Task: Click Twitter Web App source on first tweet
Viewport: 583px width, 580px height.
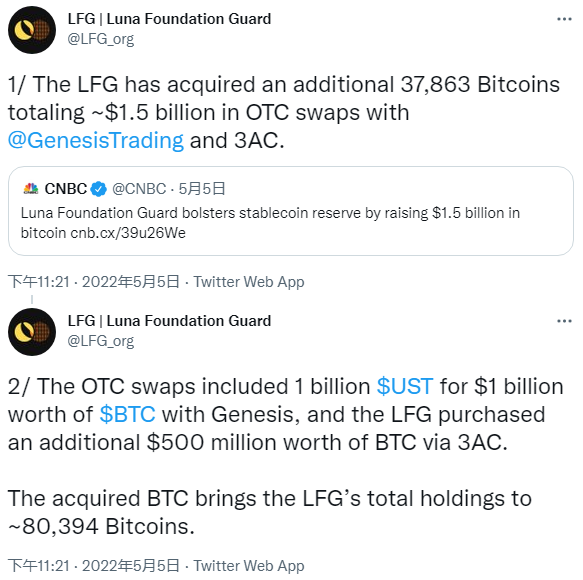Action: pos(249,282)
